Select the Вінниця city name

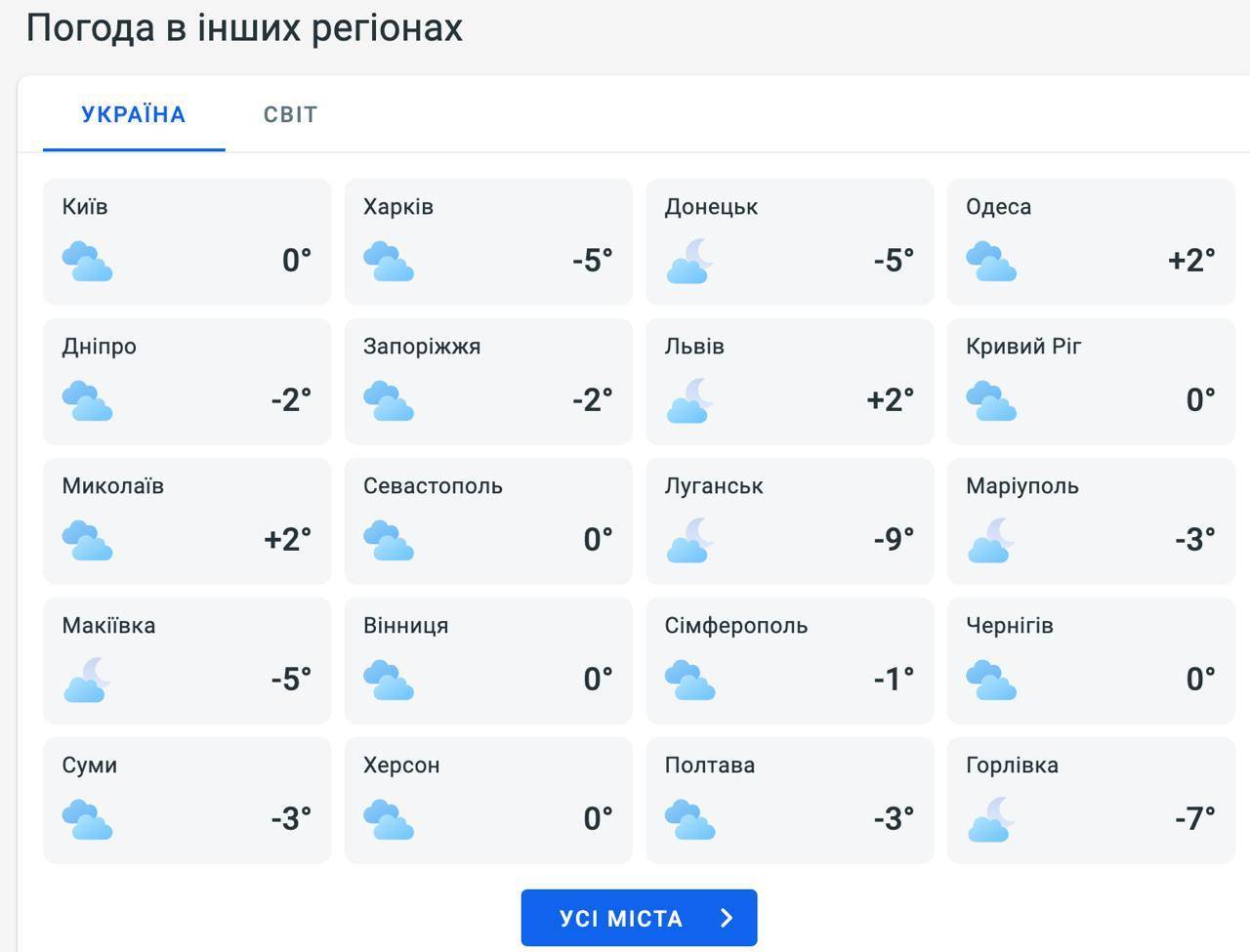[x=406, y=626]
